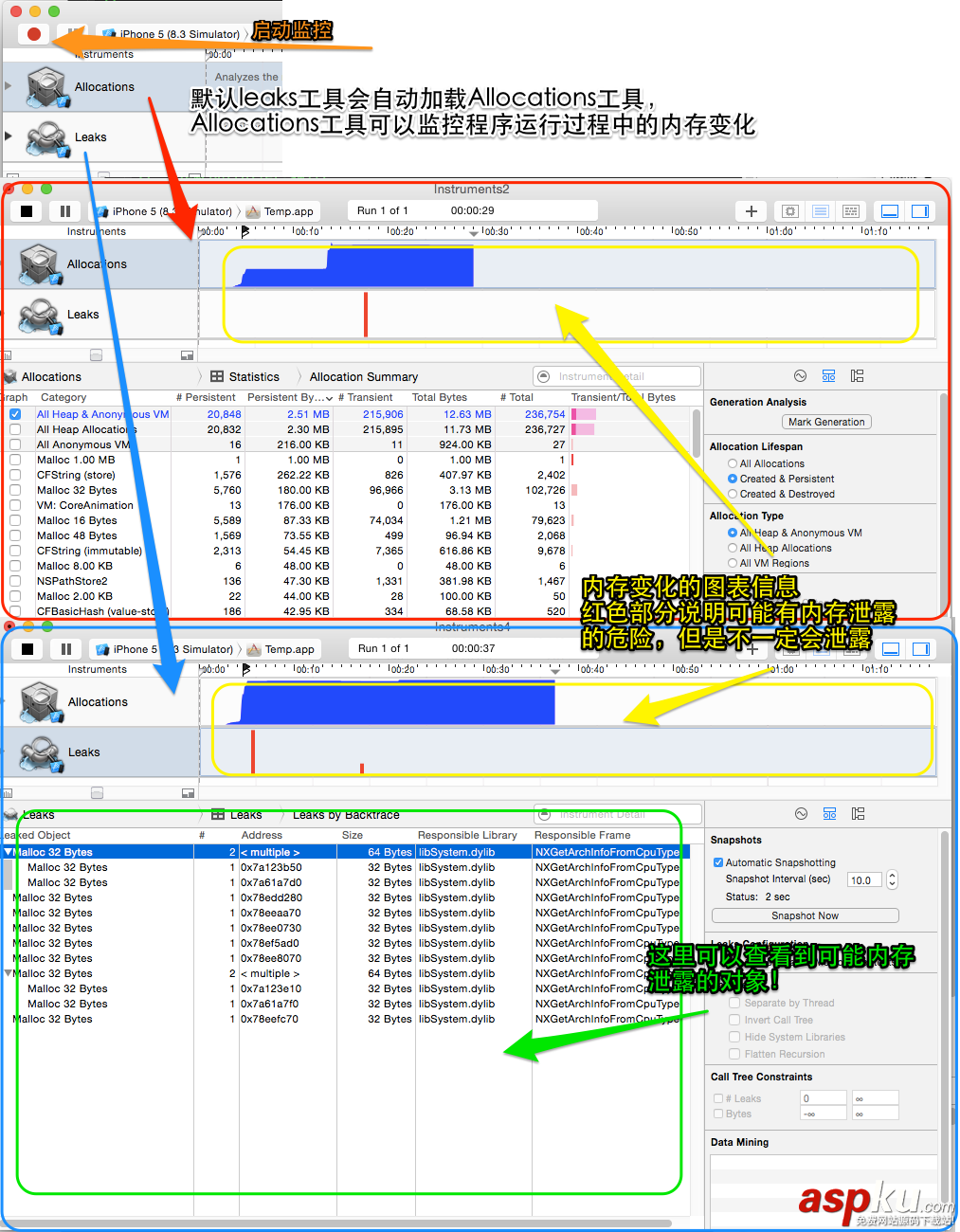The height and width of the screenshot is (1232, 960).
Task: Open the Leaks by Backtrace breadcrumb
Action: [x=347, y=814]
